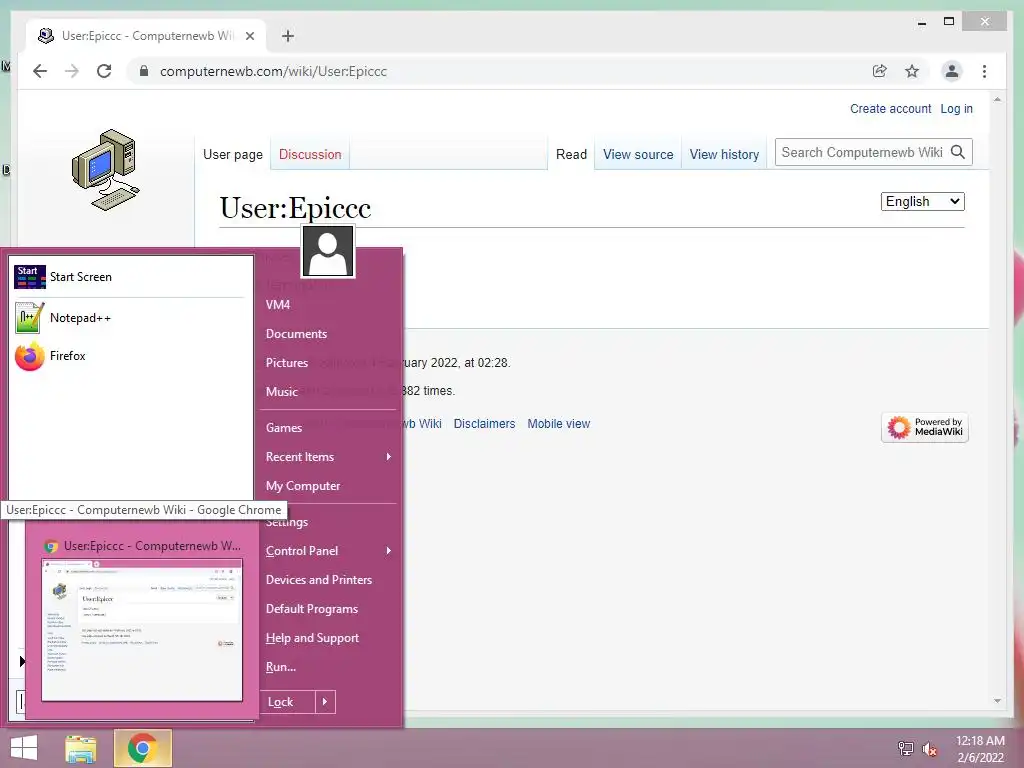
Task: Open Games from Start menu
Action: [284, 428]
